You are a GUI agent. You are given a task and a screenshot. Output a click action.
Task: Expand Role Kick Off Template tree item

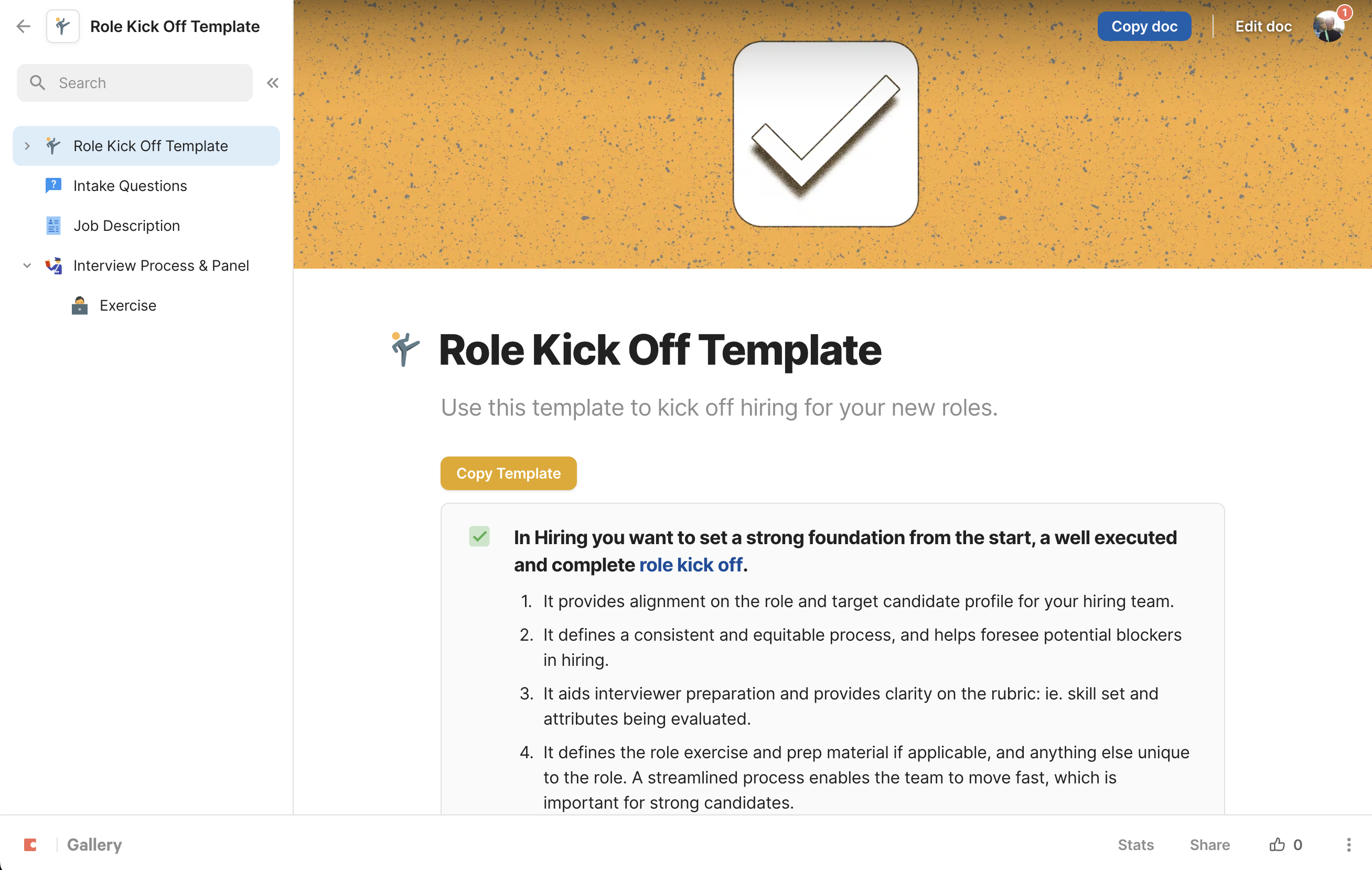(27, 146)
